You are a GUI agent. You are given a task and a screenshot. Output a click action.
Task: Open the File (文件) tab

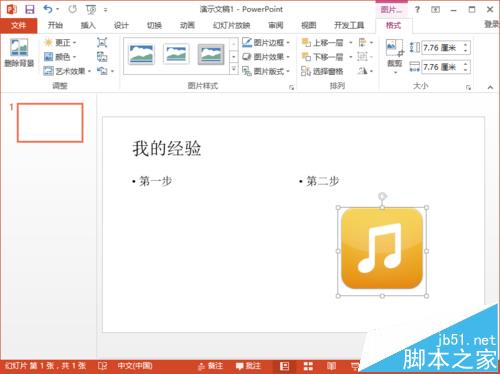point(19,25)
